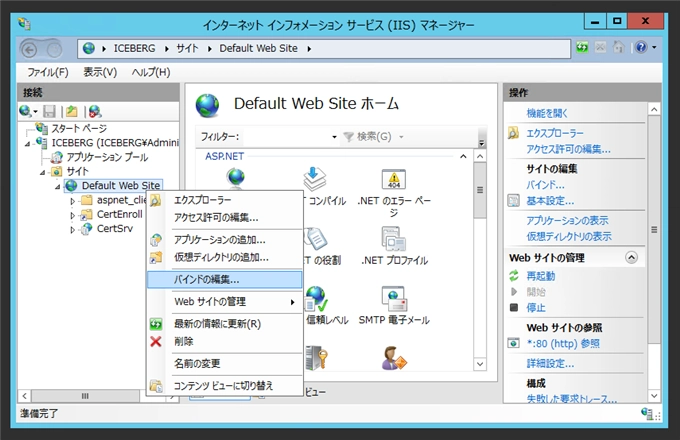
Task: Open the .NET エラー ページ feature icon
Action: click(394, 179)
